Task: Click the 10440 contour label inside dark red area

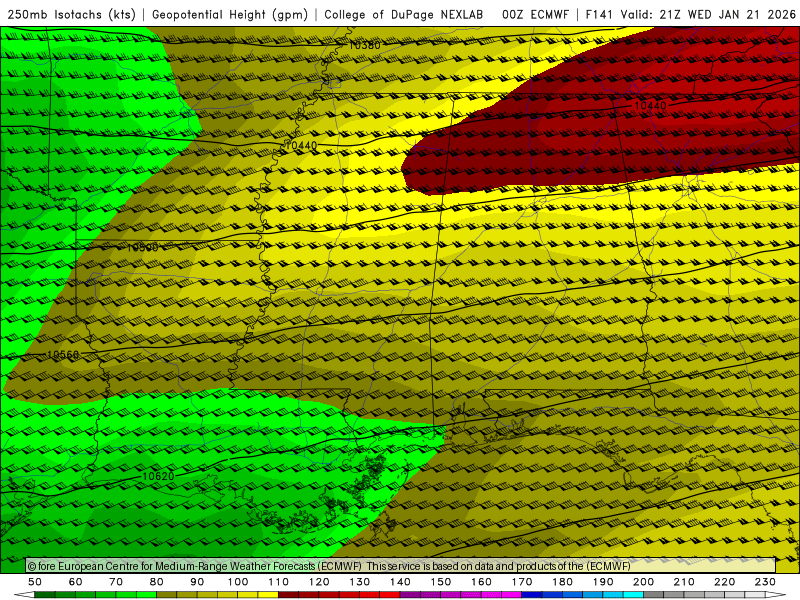Action: (650, 106)
